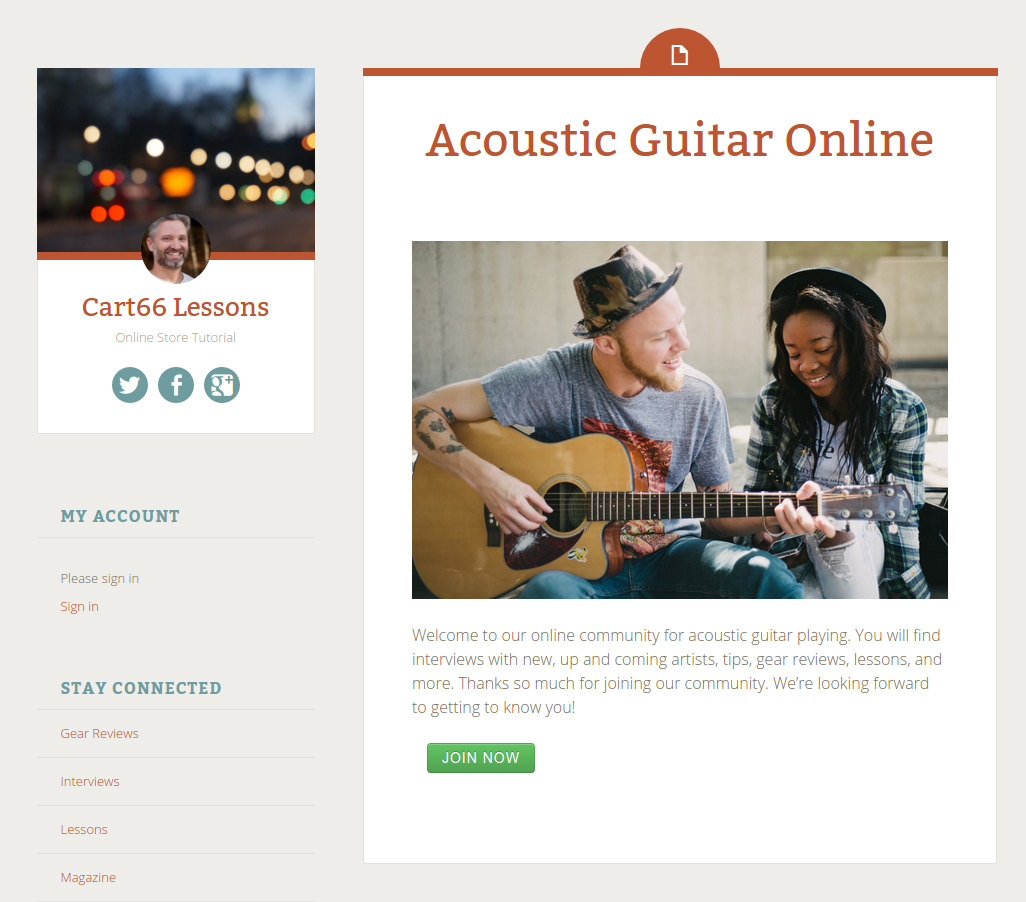1026x902 pixels.
Task: Visit the Magazine link
Action: coord(88,878)
